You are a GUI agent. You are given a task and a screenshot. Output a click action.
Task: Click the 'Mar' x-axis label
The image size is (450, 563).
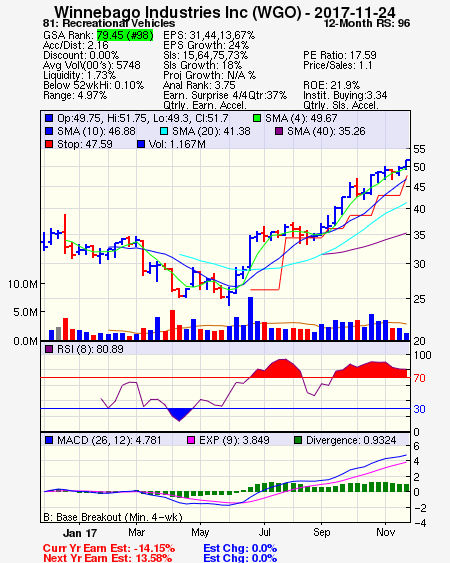pyautogui.click(x=136, y=532)
